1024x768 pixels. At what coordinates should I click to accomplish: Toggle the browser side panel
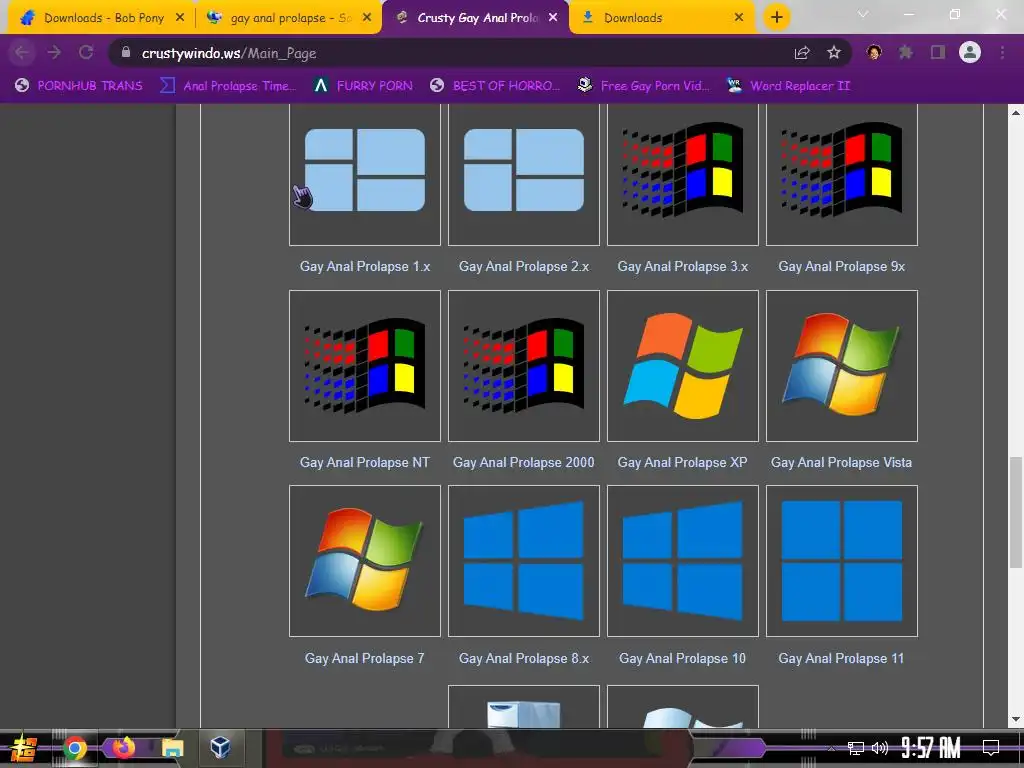coord(938,52)
